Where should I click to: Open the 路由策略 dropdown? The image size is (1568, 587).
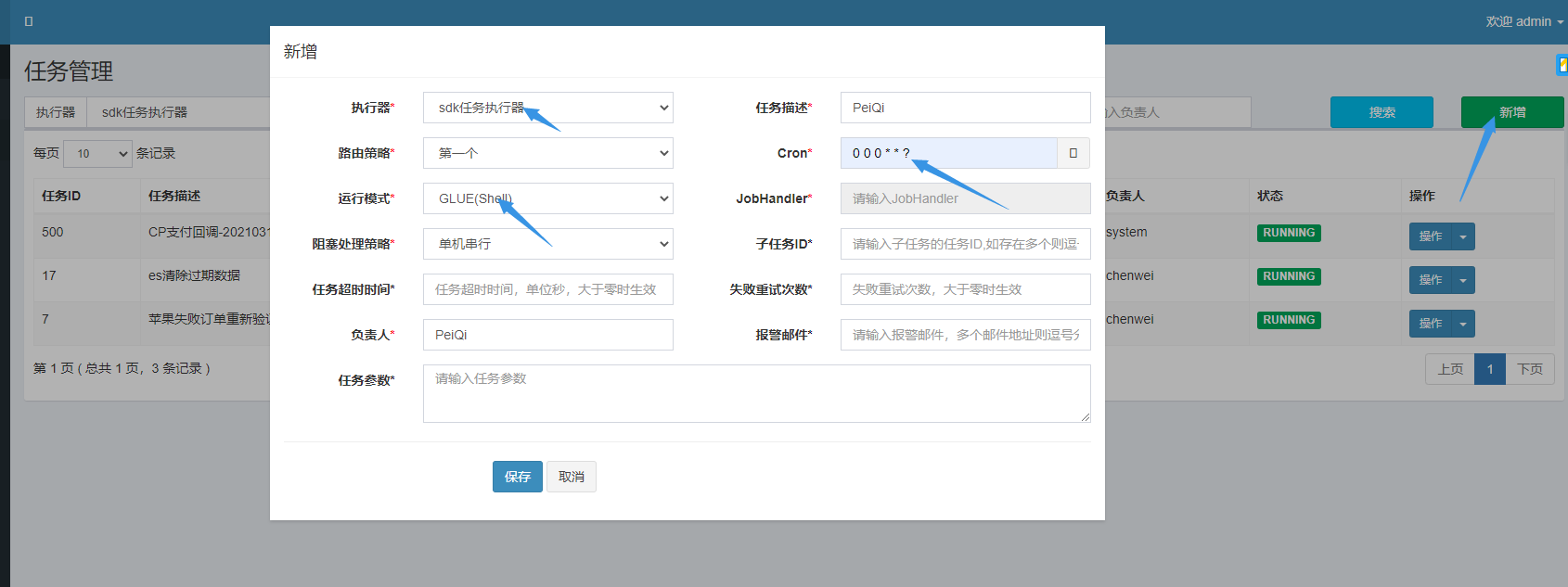[547, 153]
